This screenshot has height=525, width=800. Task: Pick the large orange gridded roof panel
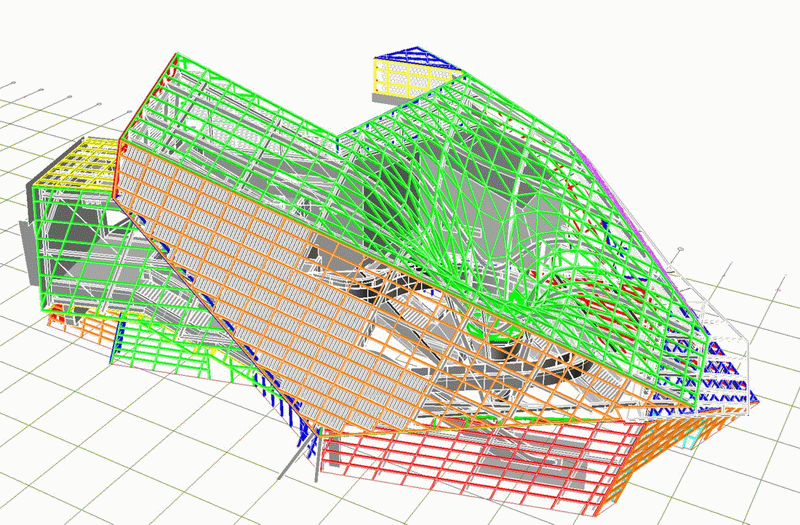click(x=327, y=291)
